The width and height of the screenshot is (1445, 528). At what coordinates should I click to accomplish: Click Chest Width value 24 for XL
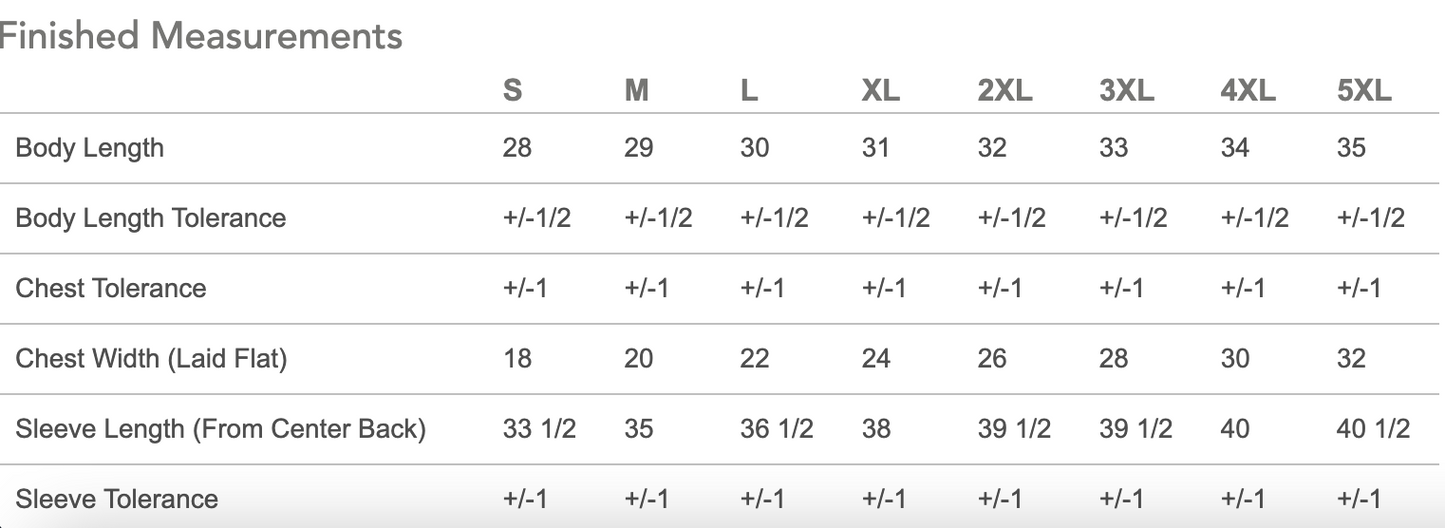(x=876, y=358)
